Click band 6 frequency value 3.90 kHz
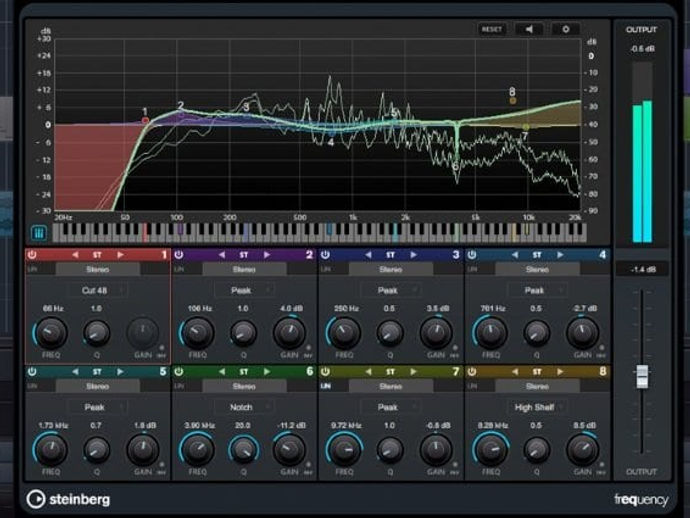 (x=199, y=426)
